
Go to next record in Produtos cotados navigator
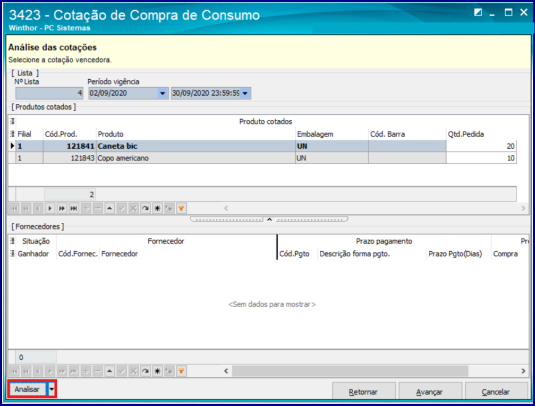coord(50,208)
